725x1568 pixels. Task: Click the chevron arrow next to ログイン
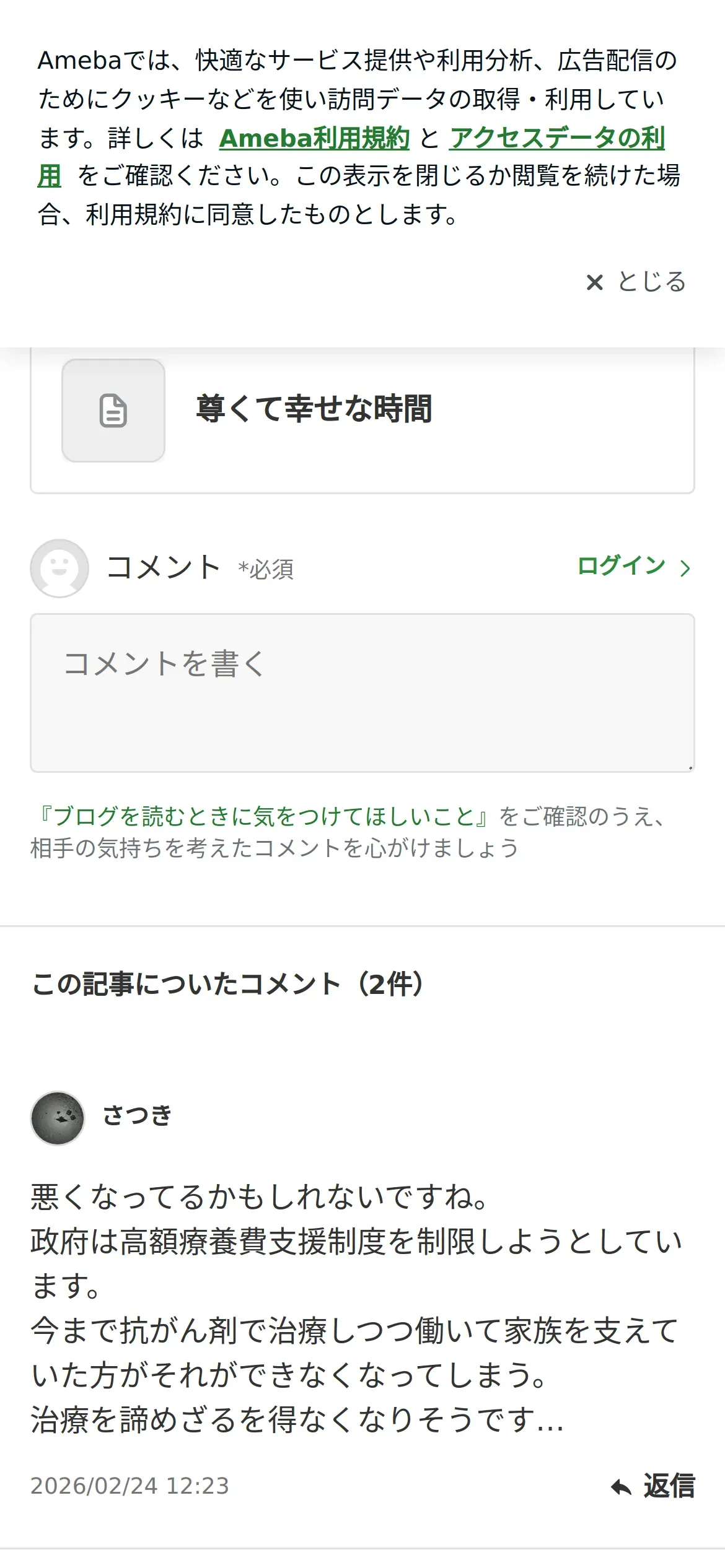coord(685,568)
